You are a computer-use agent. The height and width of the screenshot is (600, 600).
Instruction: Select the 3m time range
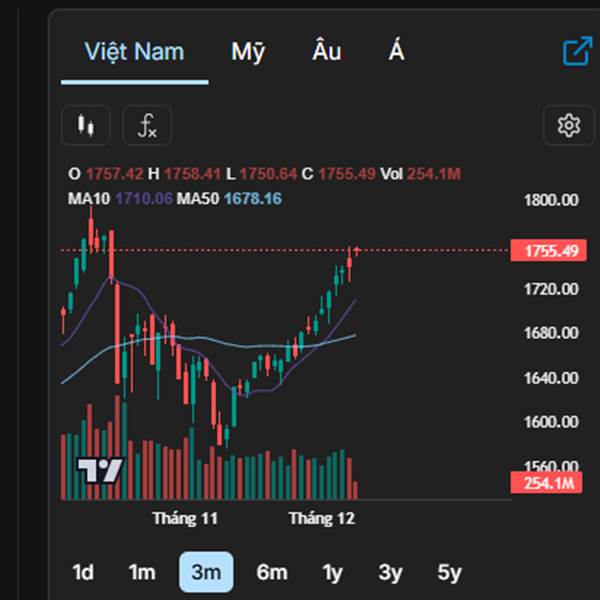[x=206, y=572]
